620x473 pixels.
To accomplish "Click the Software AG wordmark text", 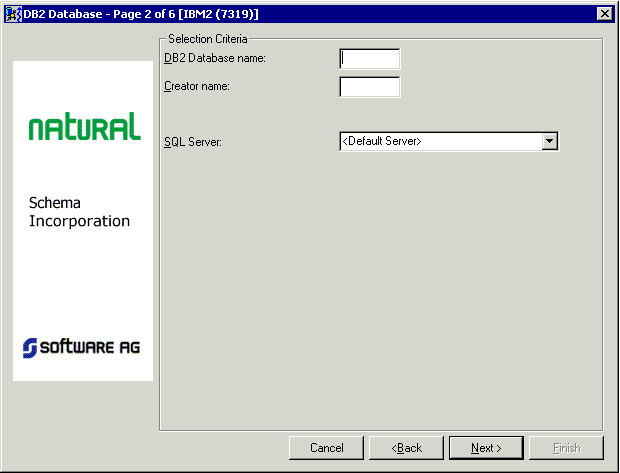I will pyautogui.click(x=90, y=347).
